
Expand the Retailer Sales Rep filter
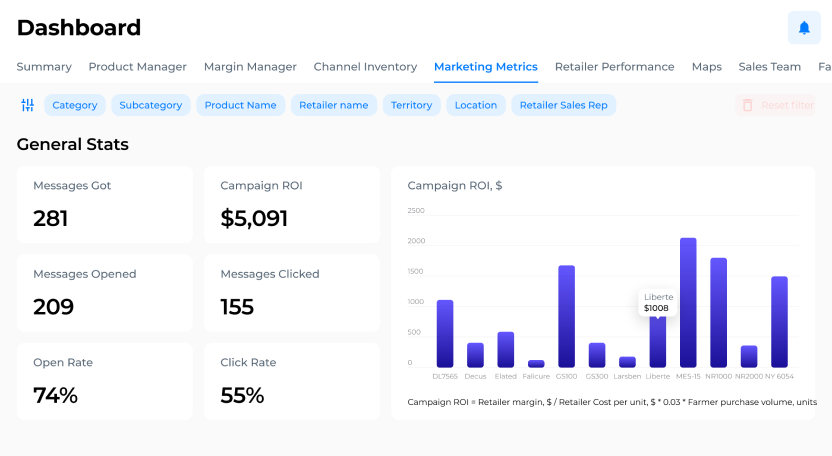coord(563,105)
